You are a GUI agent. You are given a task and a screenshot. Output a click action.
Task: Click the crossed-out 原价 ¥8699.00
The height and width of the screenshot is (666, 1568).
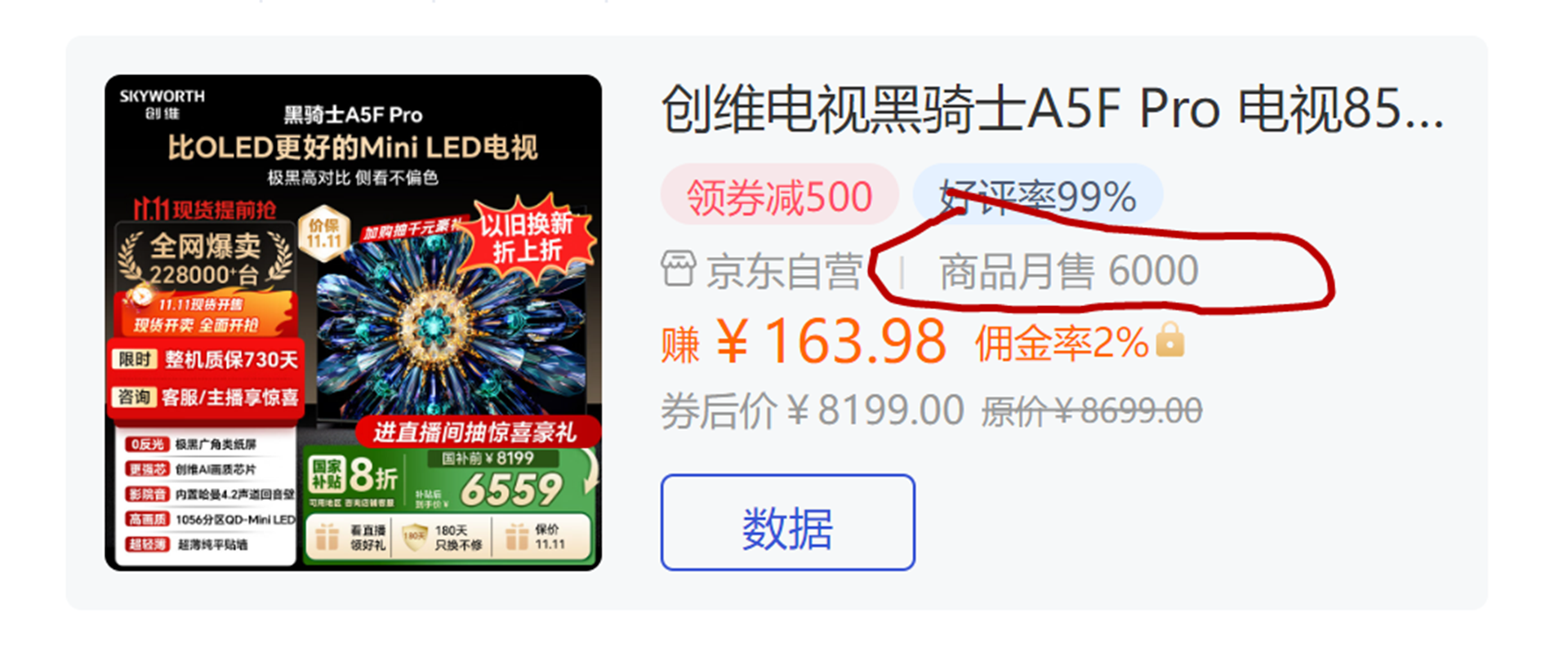(1092, 411)
